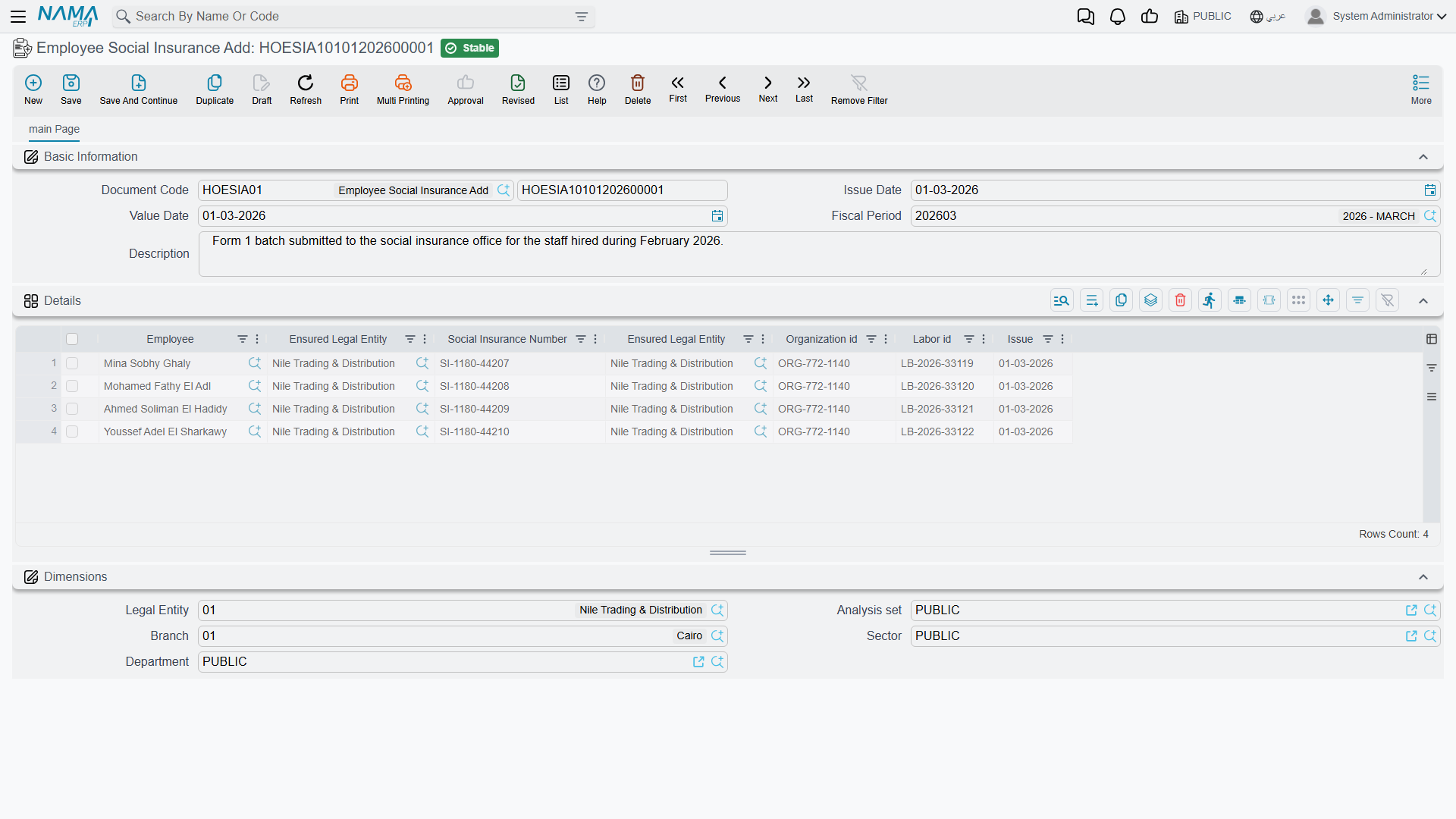Go to the Last record
This screenshot has width=1456, height=819.
point(804,89)
